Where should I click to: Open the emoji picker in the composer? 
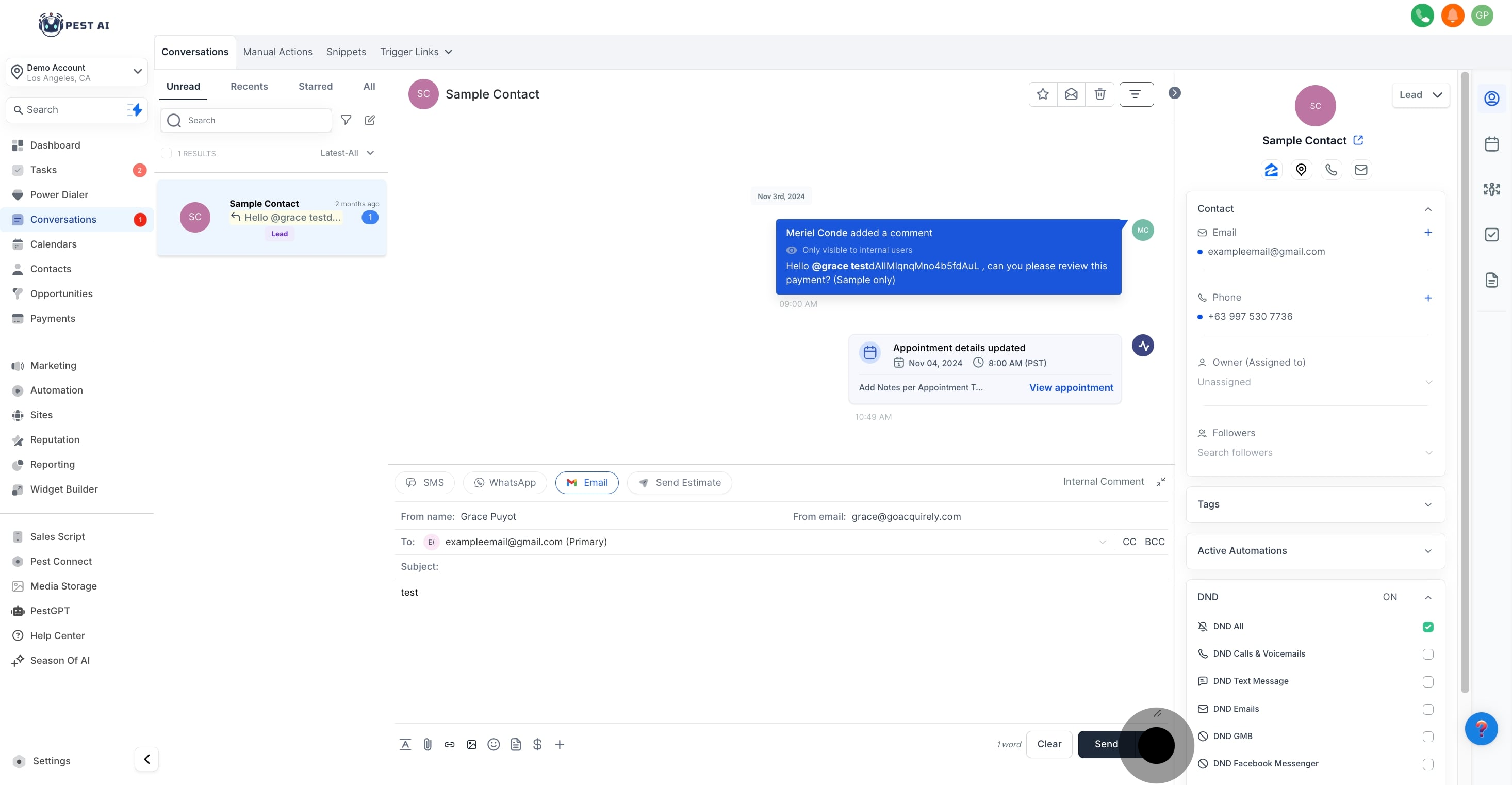point(494,744)
